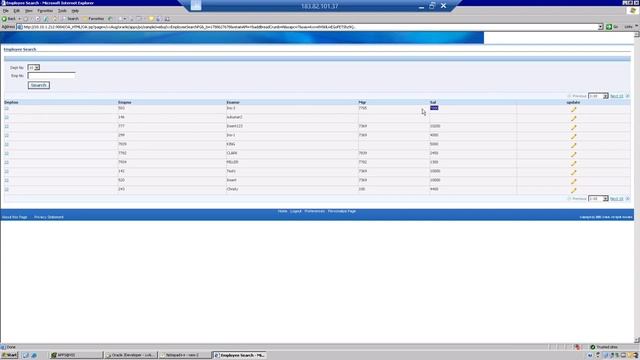Click the Deptno link in the KING row
Viewport: 640px width, 360px height.
coord(7,144)
